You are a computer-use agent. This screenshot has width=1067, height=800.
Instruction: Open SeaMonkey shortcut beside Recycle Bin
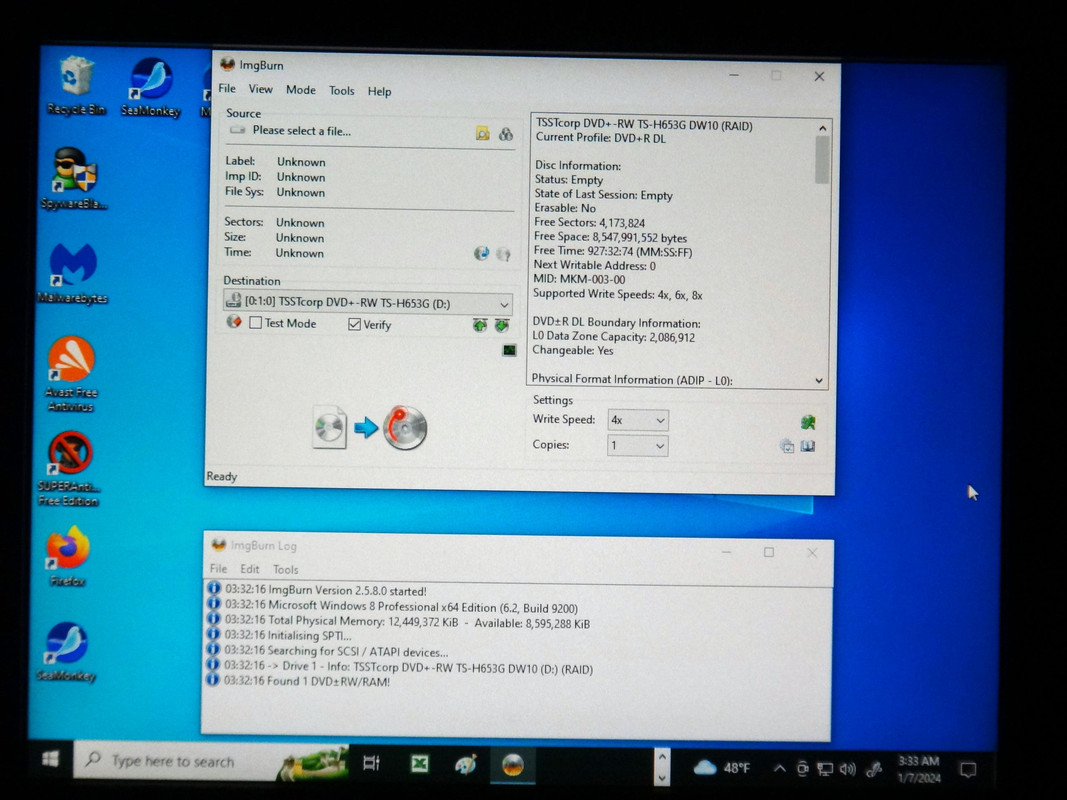click(150, 87)
